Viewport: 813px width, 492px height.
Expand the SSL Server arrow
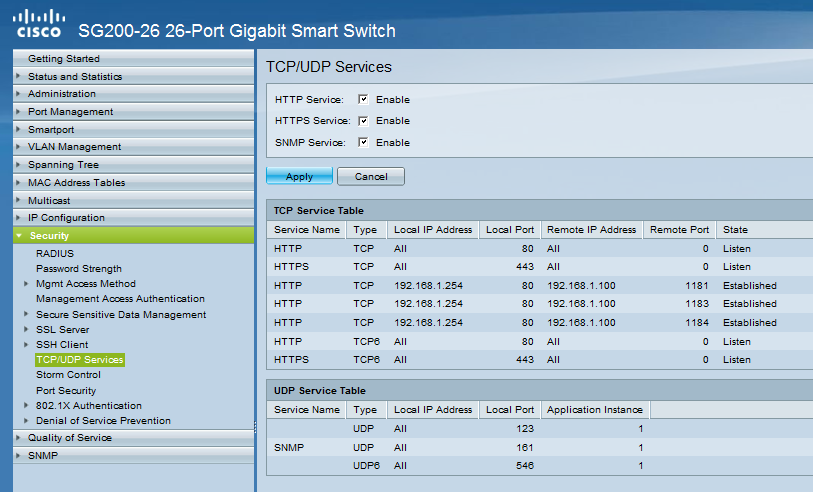coord(26,329)
